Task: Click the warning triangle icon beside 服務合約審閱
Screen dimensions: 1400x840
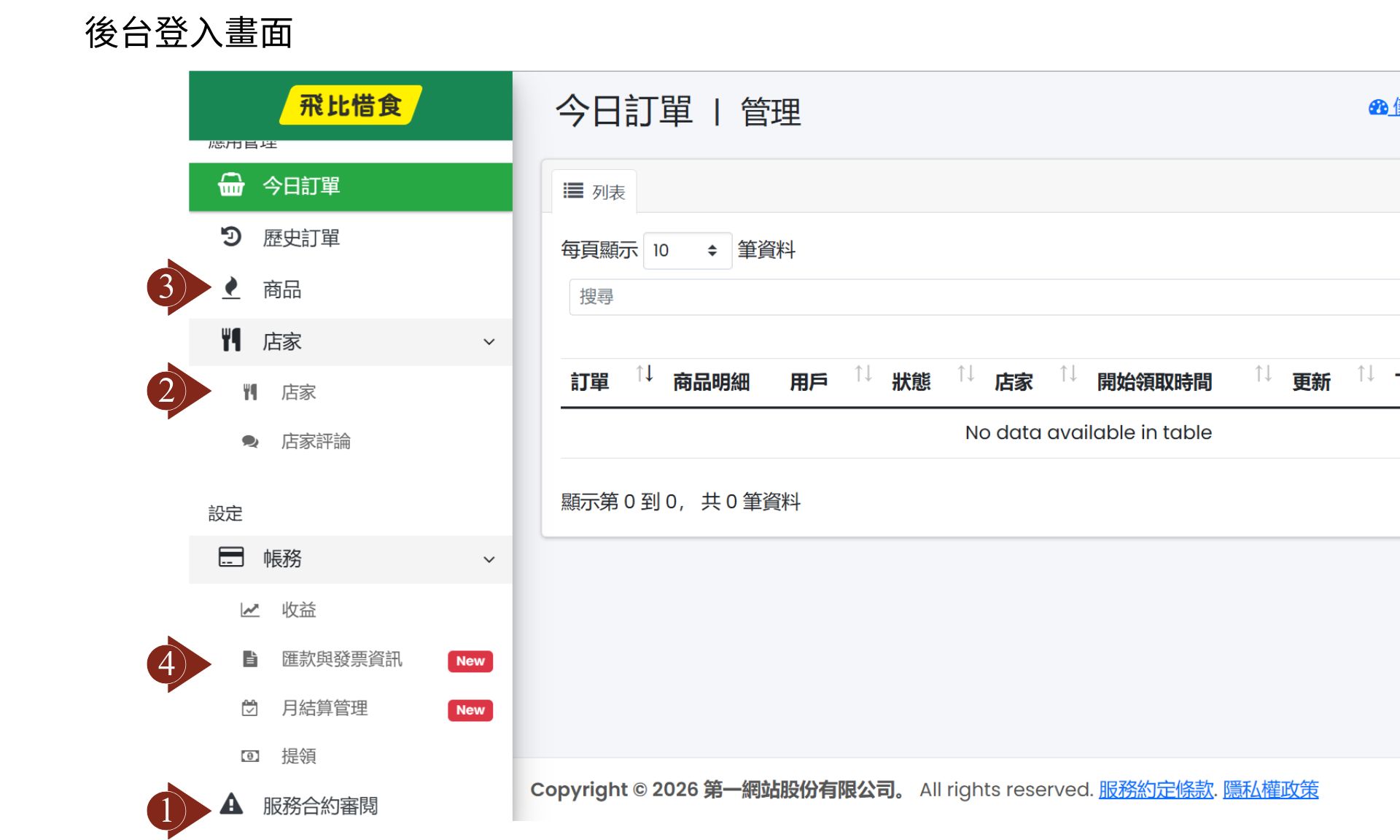Action: pos(231,804)
